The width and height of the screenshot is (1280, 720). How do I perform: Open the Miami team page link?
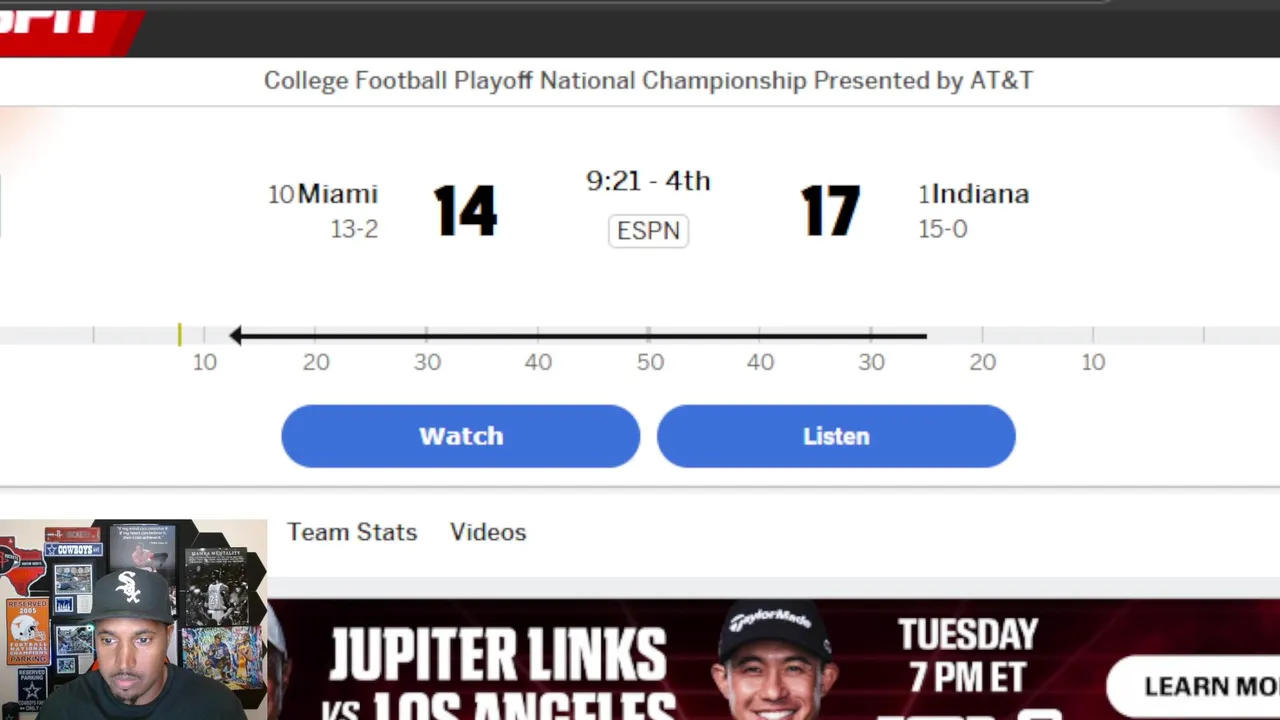click(x=337, y=194)
